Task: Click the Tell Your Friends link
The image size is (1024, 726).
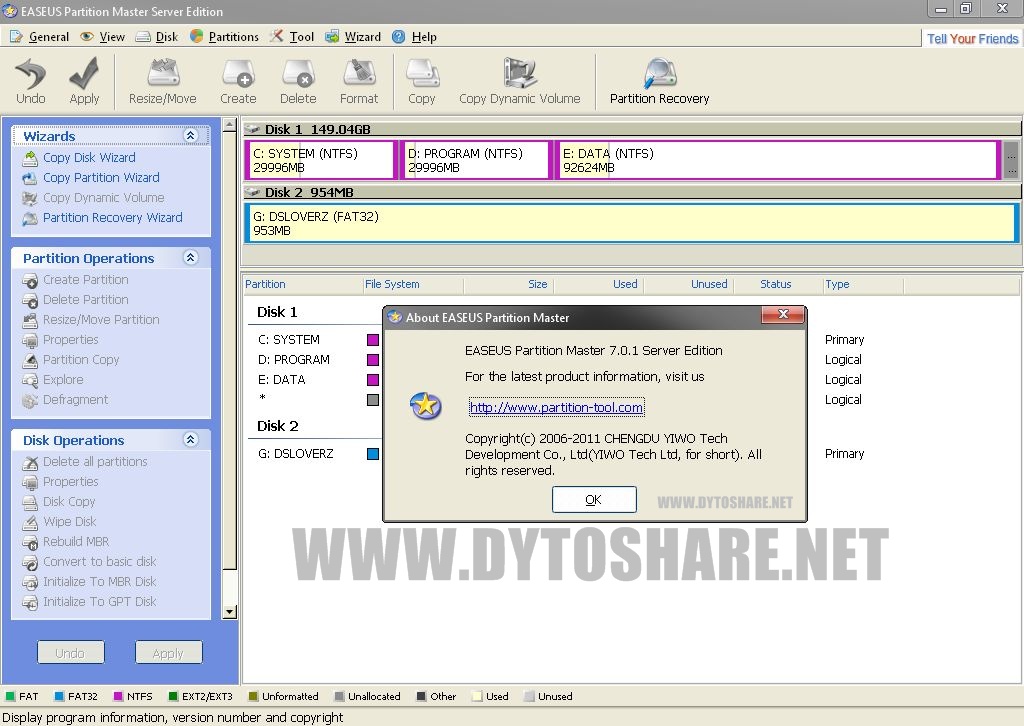Action: pos(972,39)
